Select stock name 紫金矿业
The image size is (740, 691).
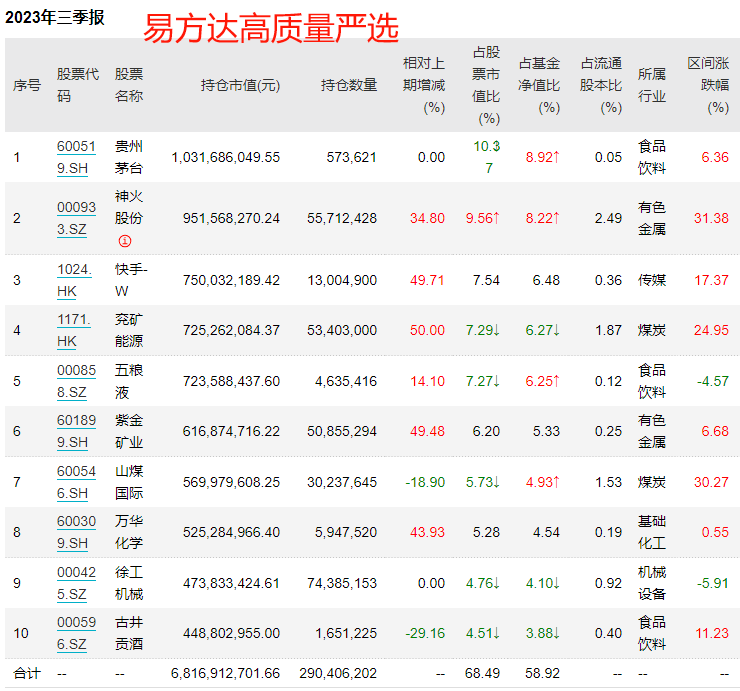[129, 431]
